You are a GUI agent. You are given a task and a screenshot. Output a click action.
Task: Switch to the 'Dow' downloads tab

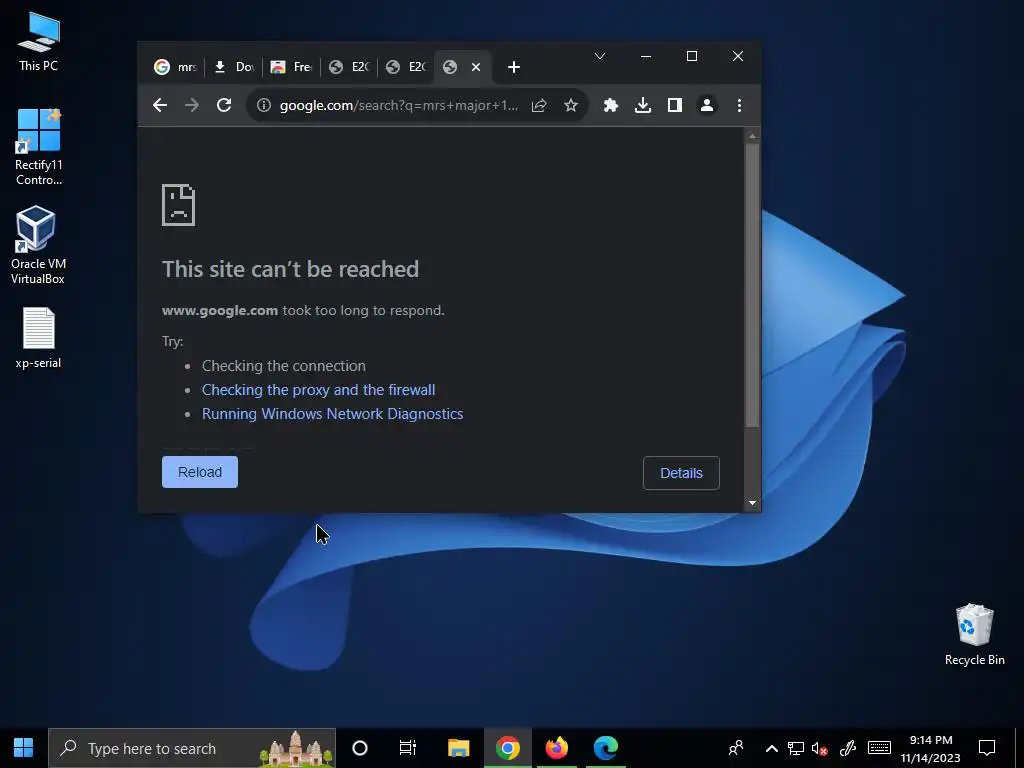234,67
